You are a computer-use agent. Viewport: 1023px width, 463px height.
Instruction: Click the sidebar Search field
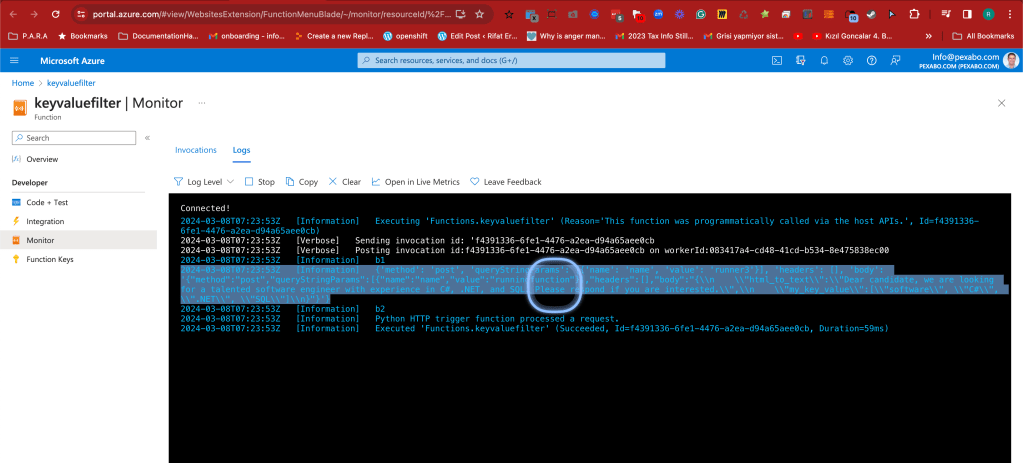pyautogui.click(x=74, y=138)
